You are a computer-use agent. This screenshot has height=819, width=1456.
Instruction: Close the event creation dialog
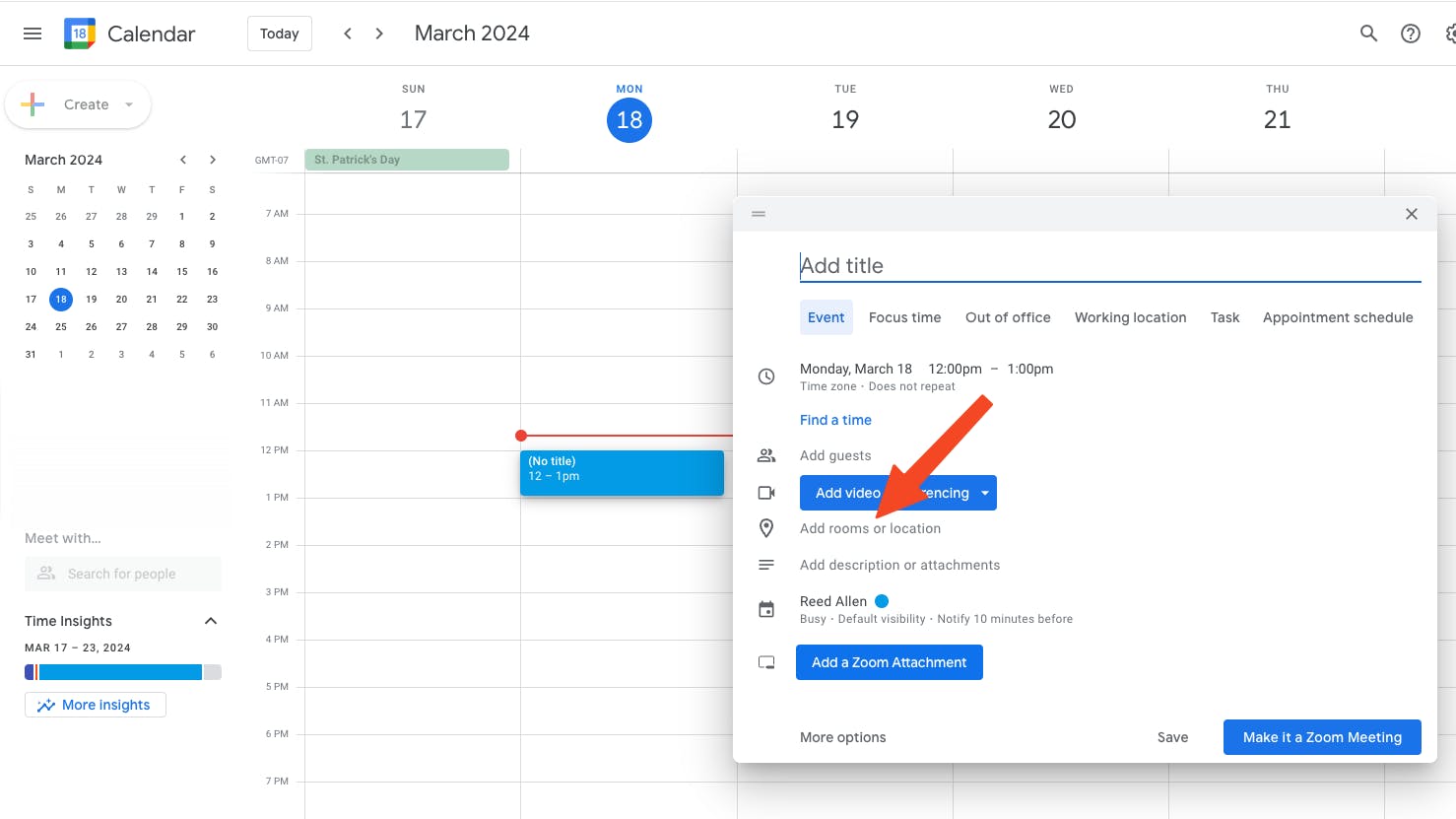click(x=1412, y=214)
